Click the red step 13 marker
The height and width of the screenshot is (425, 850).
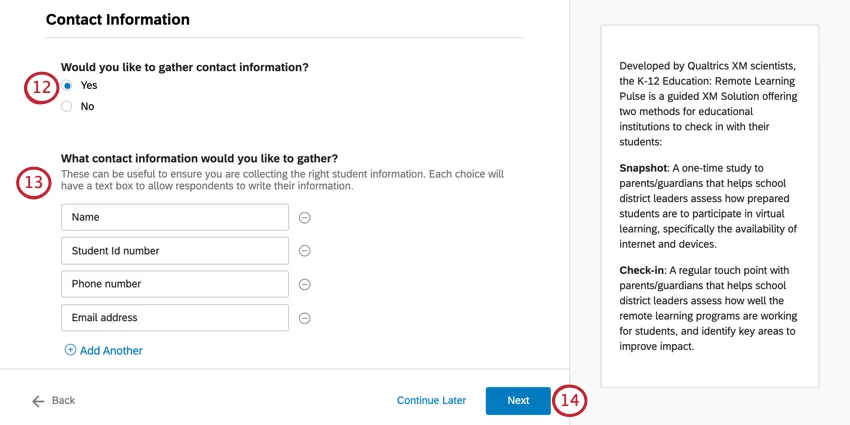pyautogui.click(x=33, y=183)
